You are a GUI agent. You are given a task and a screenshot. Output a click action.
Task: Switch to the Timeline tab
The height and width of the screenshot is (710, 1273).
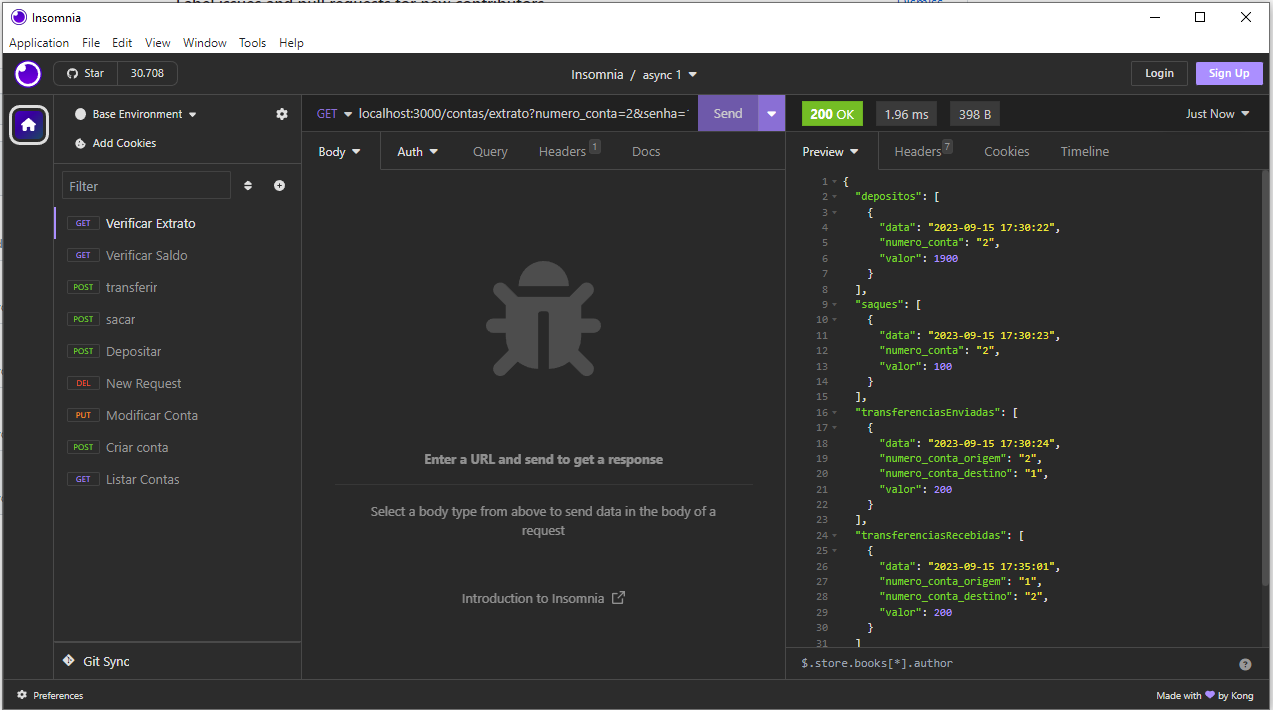pyautogui.click(x=1084, y=151)
